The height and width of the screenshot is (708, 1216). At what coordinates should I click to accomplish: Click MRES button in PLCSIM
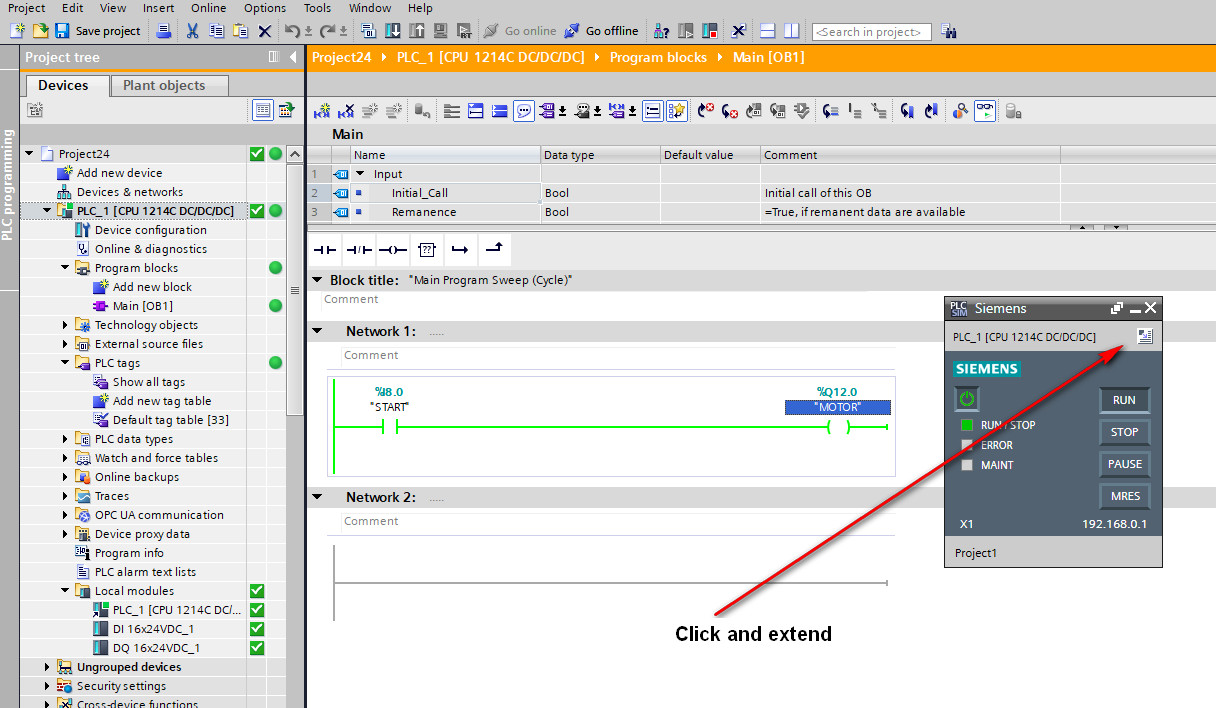pos(1124,496)
